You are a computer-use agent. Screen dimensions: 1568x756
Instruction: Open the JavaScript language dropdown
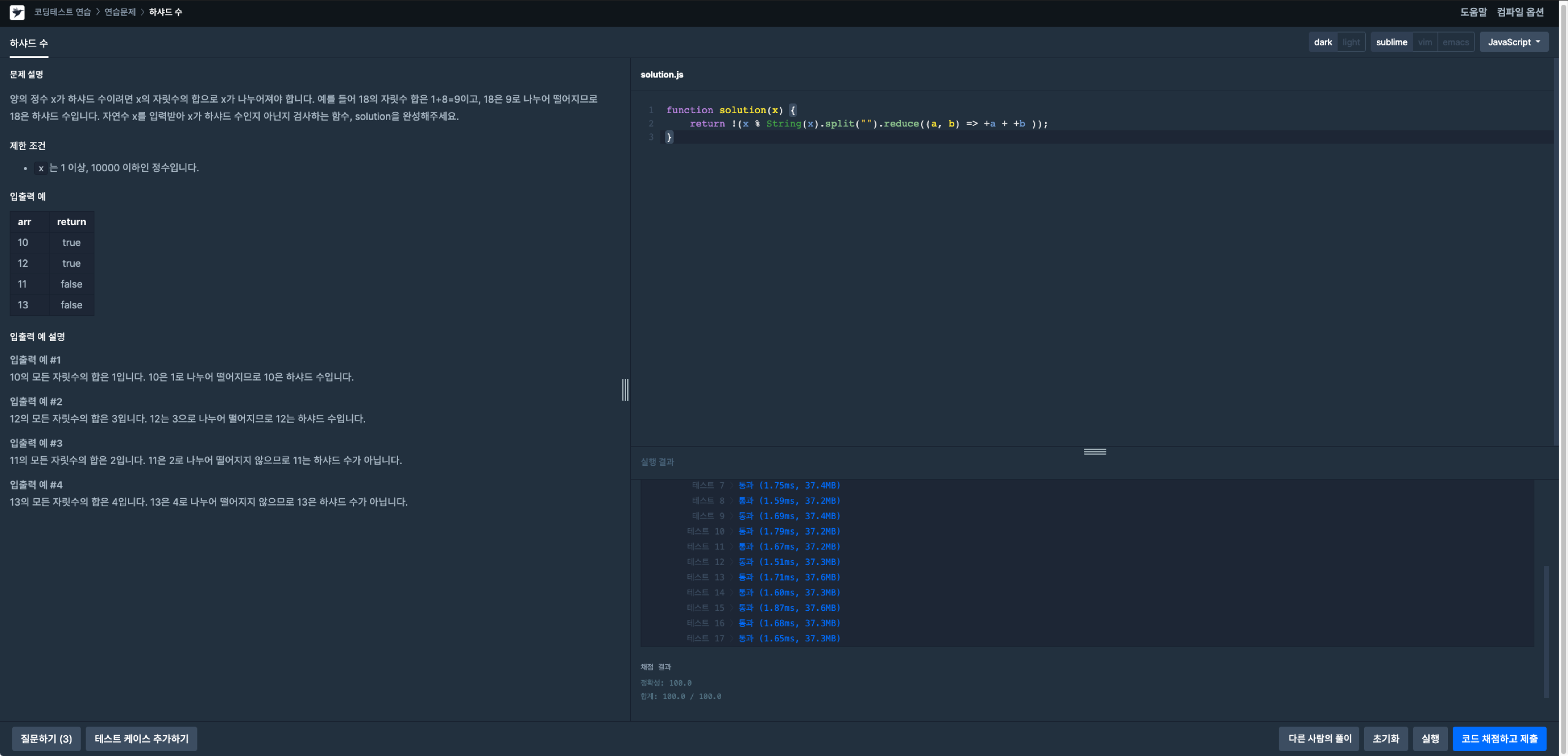(1514, 42)
